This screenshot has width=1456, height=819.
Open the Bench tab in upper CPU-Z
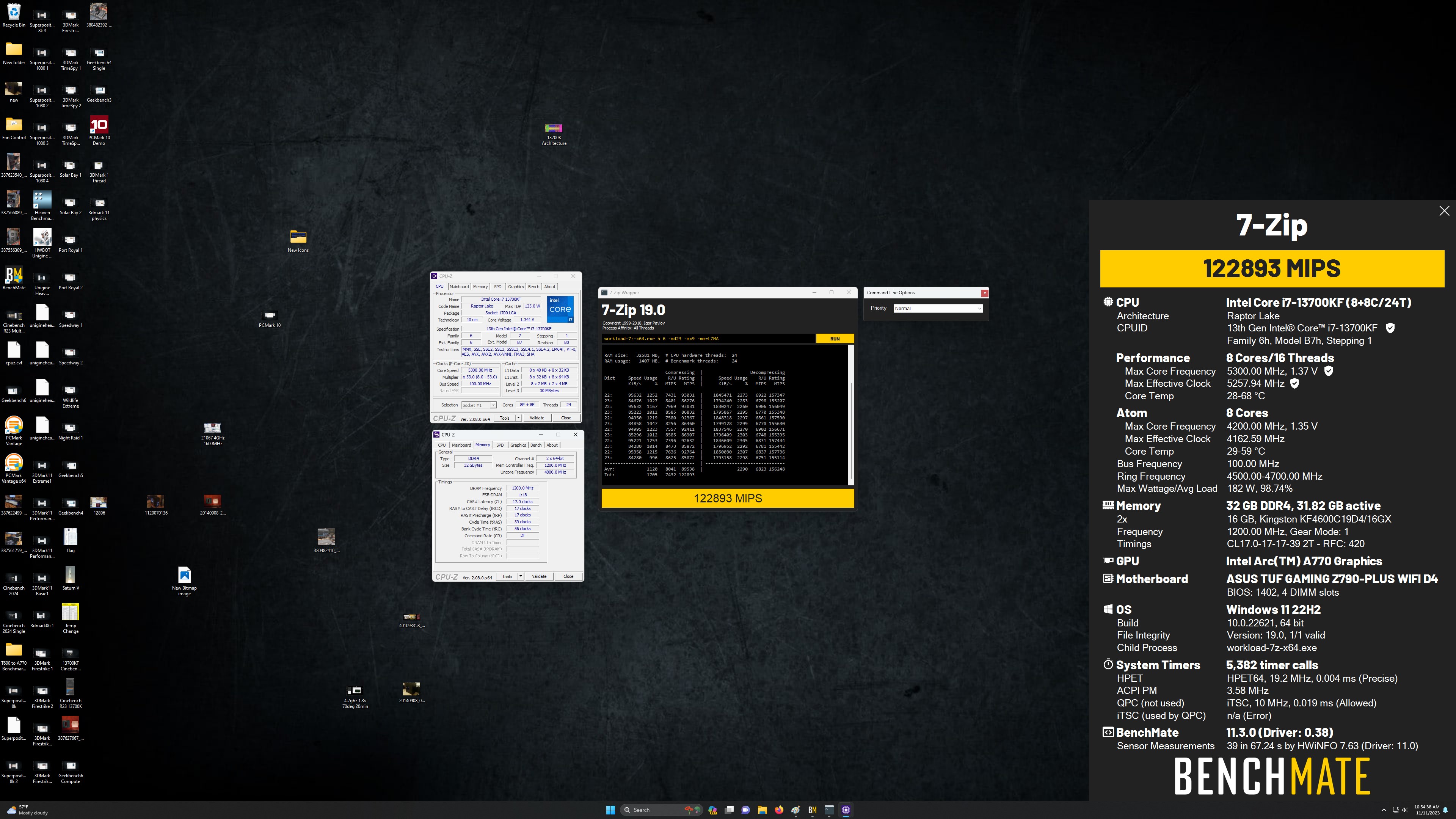pyautogui.click(x=533, y=287)
